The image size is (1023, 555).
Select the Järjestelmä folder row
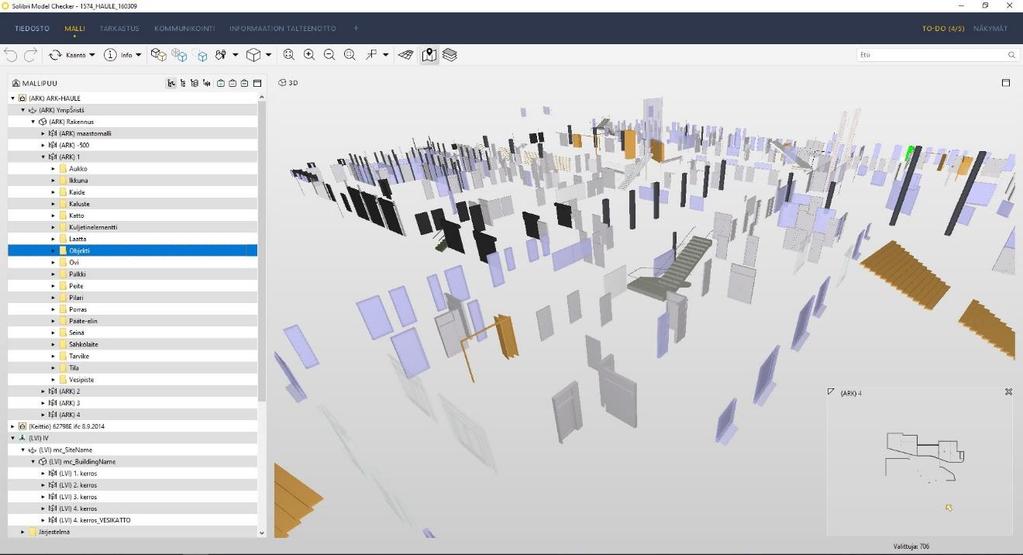(132, 532)
